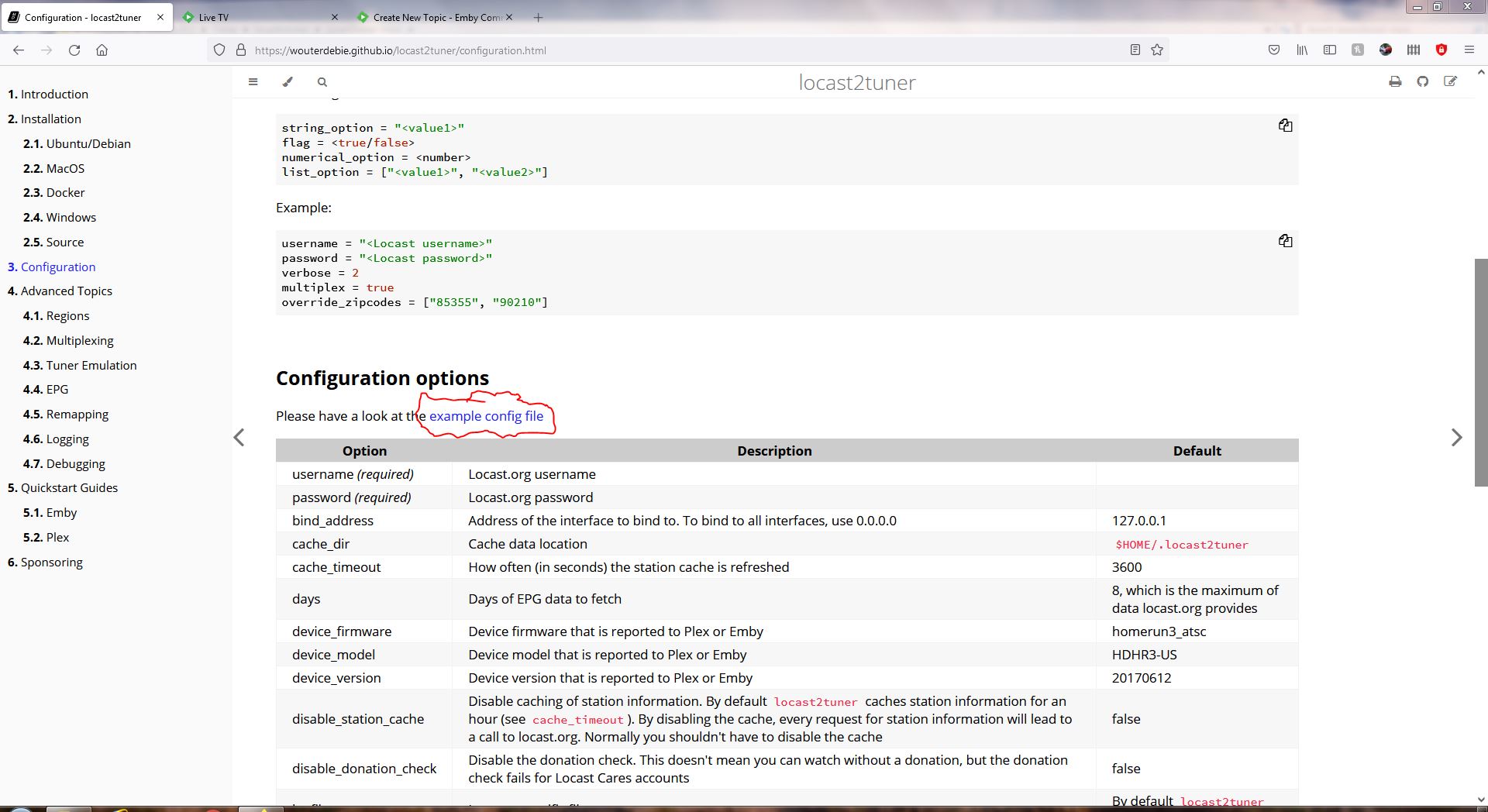The width and height of the screenshot is (1488, 812).
Task: Open 4.5 Remapping section
Action: tap(66, 414)
